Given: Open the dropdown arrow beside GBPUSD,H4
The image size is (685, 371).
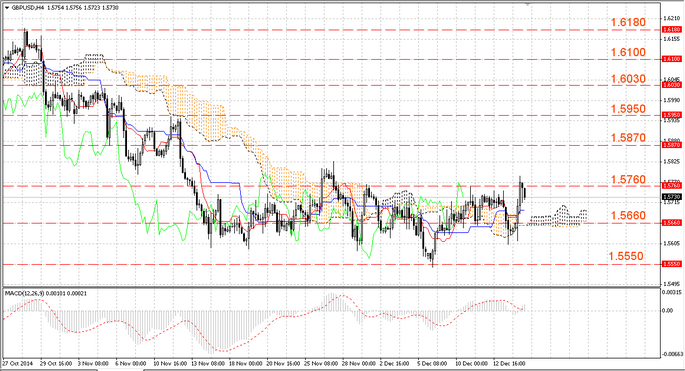Looking at the screenshot, I should coord(7,7).
